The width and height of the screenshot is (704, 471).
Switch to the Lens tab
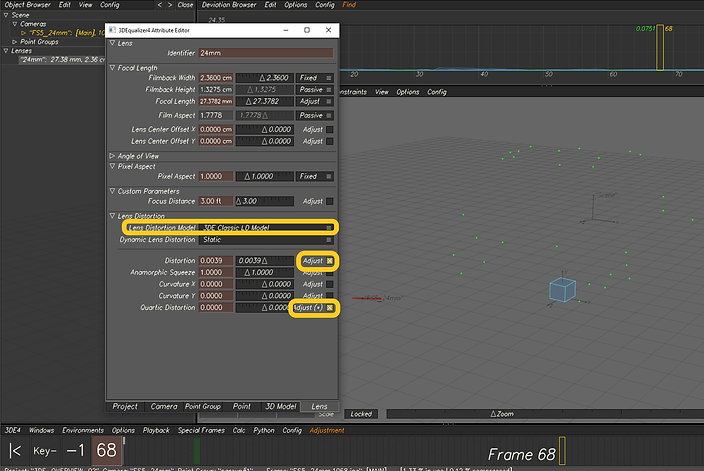(319, 406)
